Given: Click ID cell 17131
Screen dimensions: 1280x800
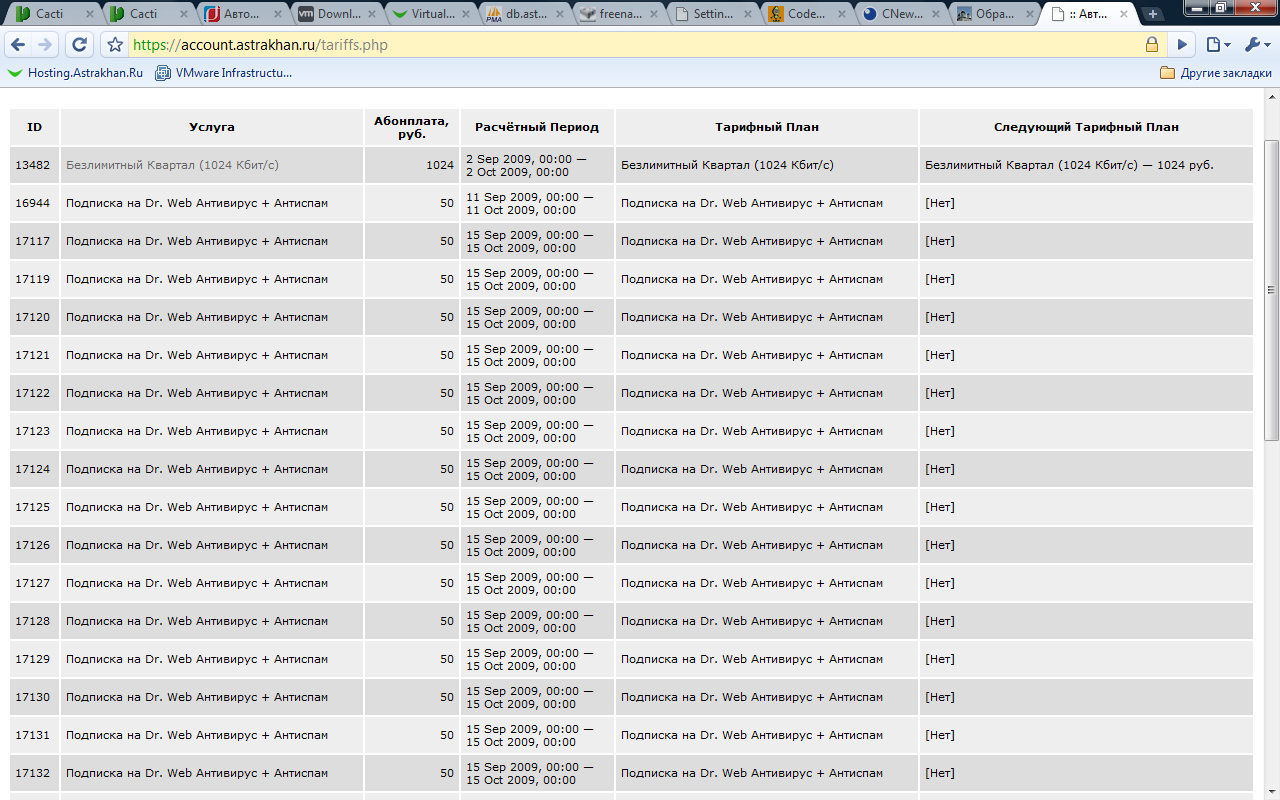Looking at the screenshot, I should 35,735.
